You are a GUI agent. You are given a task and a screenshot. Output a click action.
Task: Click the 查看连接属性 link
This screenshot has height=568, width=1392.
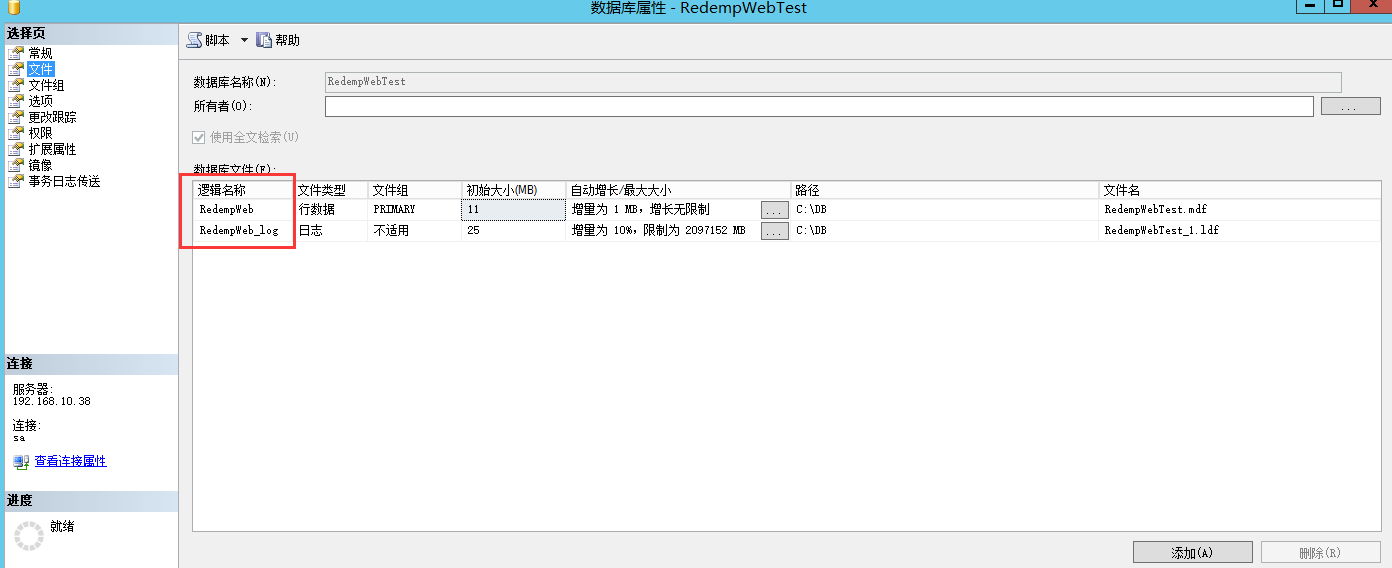70,461
